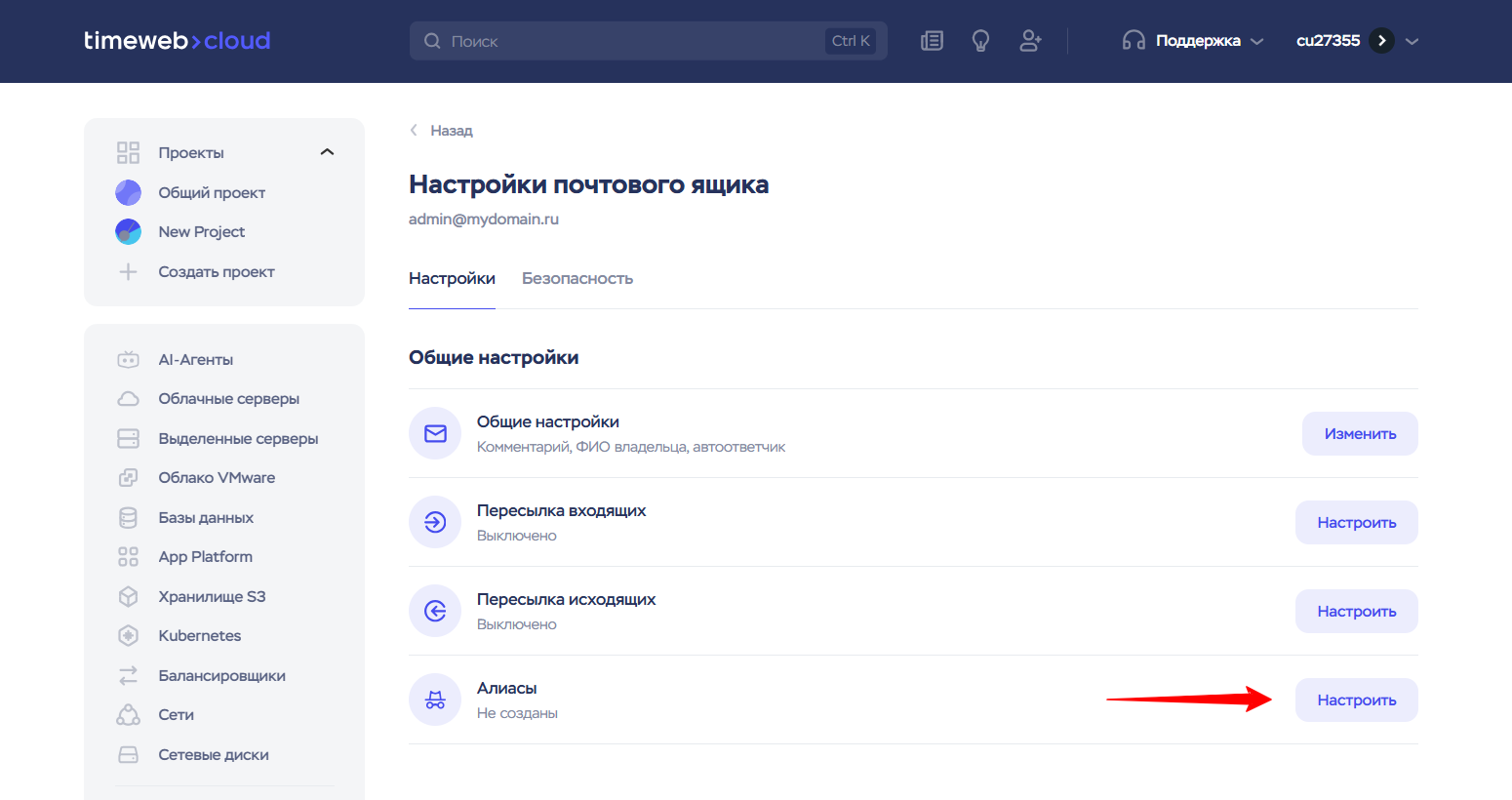
Task: Open Сетевые диски in sidebar
Action: point(214,754)
